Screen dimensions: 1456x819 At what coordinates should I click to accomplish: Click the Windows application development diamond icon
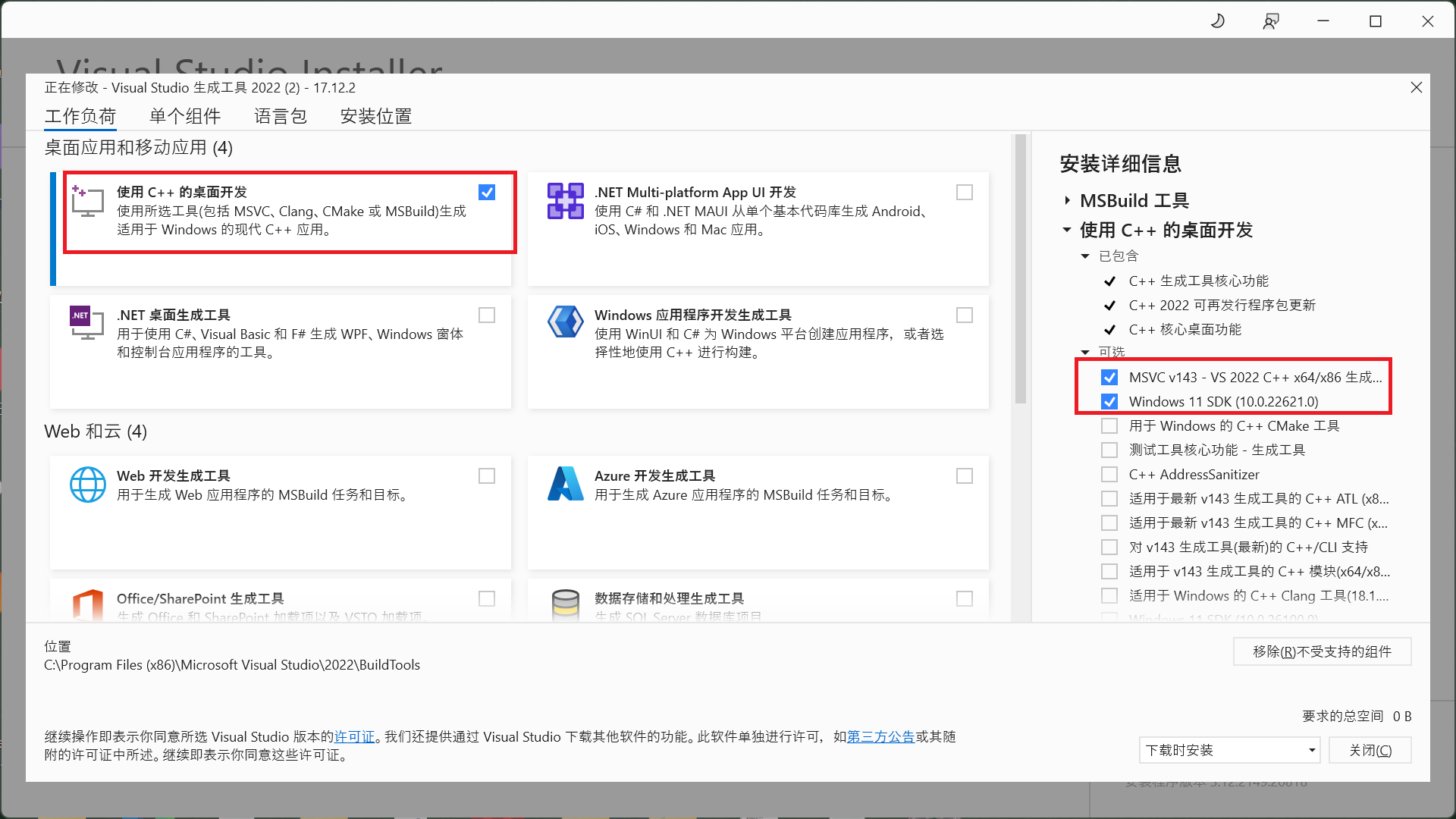(x=565, y=322)
